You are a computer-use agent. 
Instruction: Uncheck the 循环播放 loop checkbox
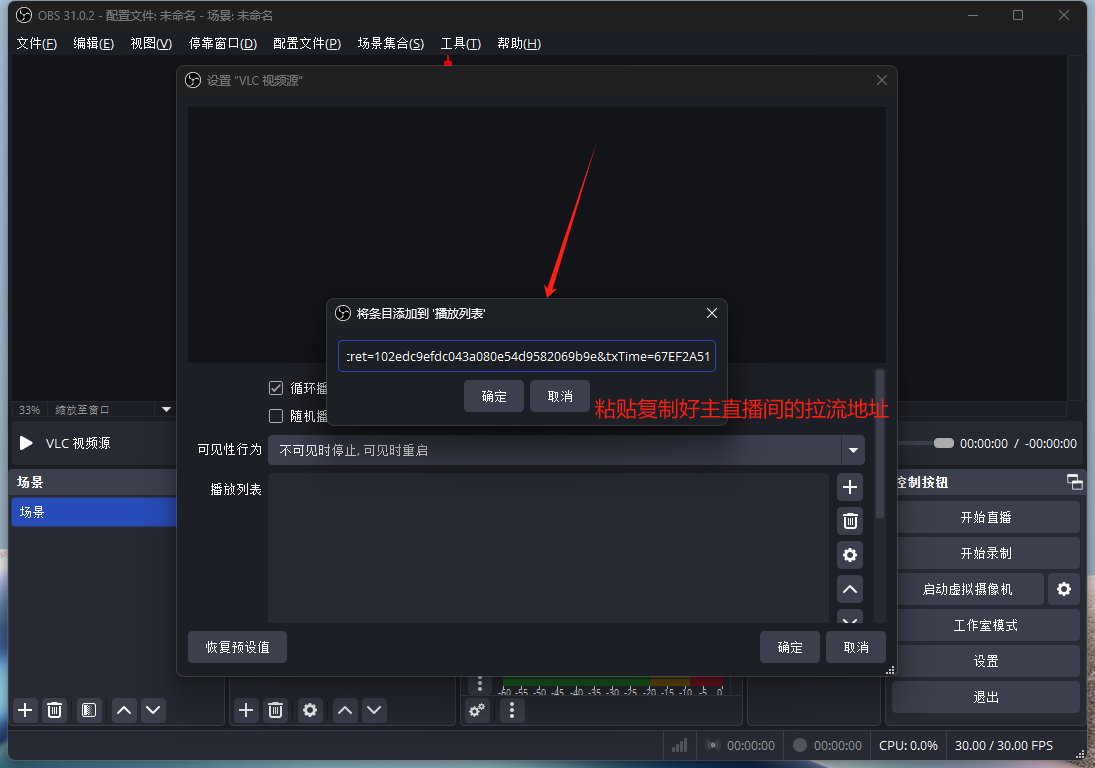tap(276, 388)
